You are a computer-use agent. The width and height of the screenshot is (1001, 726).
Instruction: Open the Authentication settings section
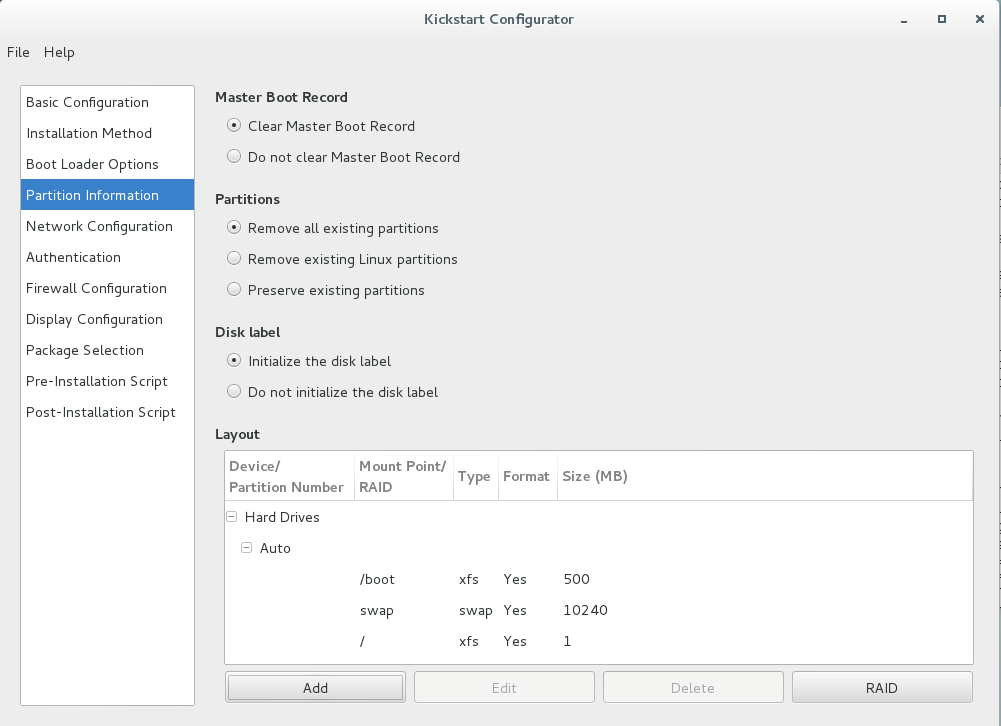click(73, 257)
